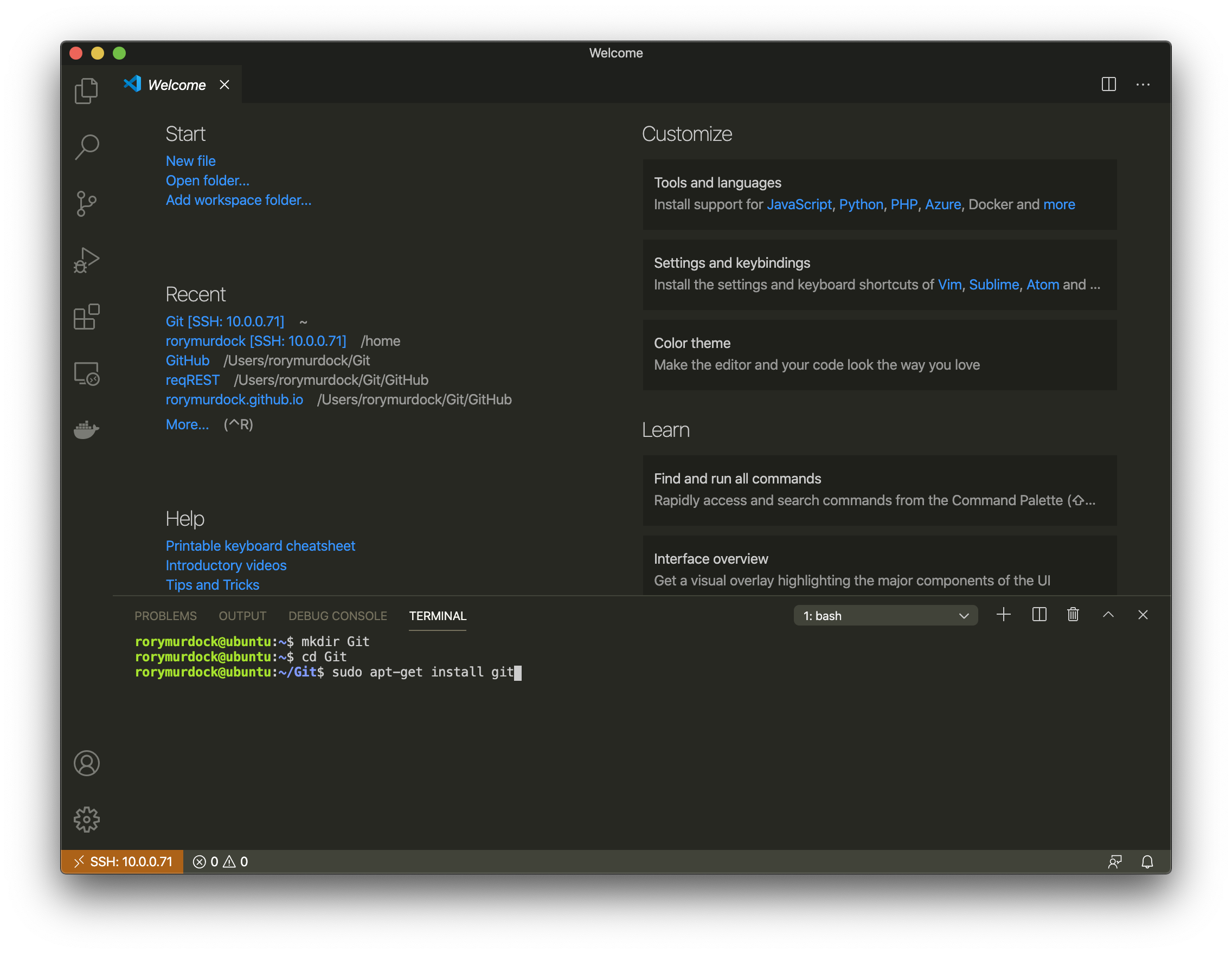Open recent Git [SSH: 10.0.0.71]
Image resolution: width=1232 pixels, height=954 pixels.
click(x=225, y=321)
